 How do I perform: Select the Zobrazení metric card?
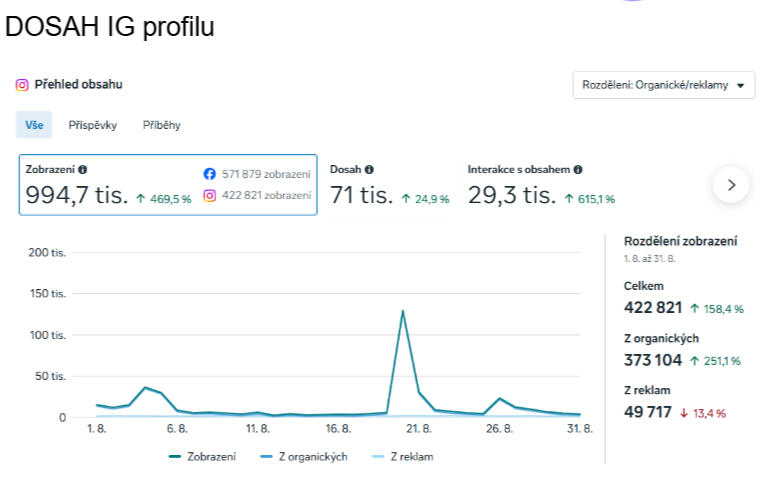[168, 185]
